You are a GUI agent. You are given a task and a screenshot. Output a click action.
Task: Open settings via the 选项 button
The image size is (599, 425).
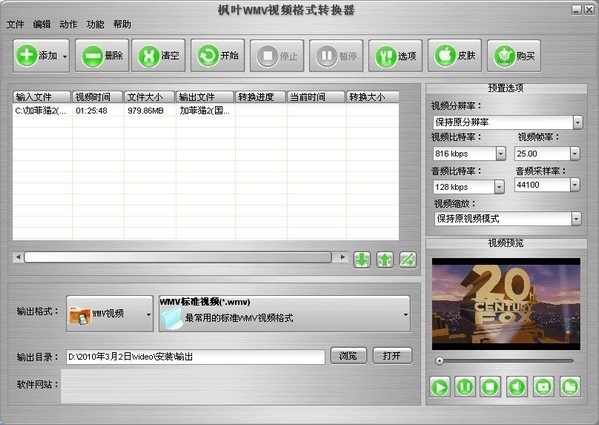point(395,56)
